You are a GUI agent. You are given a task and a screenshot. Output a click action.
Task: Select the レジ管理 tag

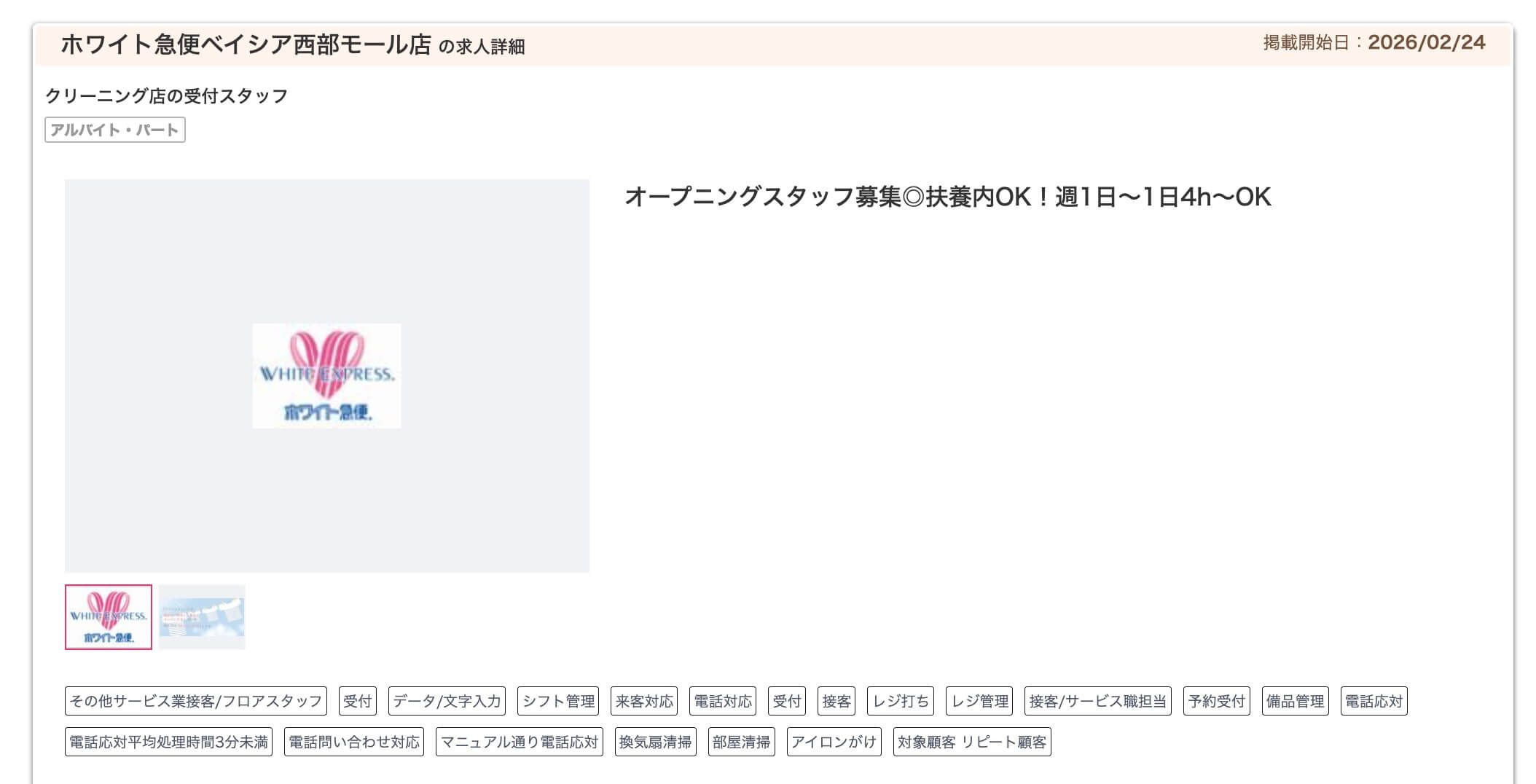[979, 701]
